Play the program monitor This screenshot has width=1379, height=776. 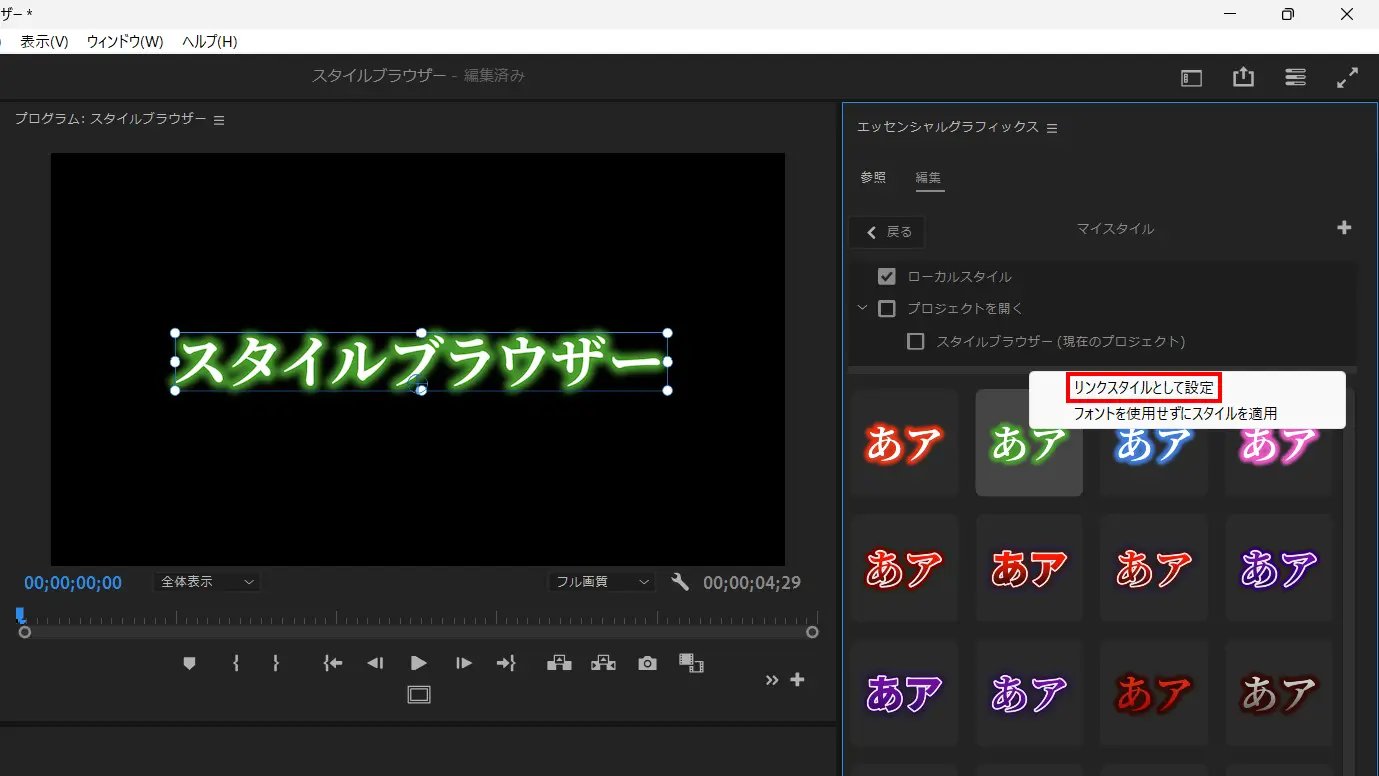(419, 663)
